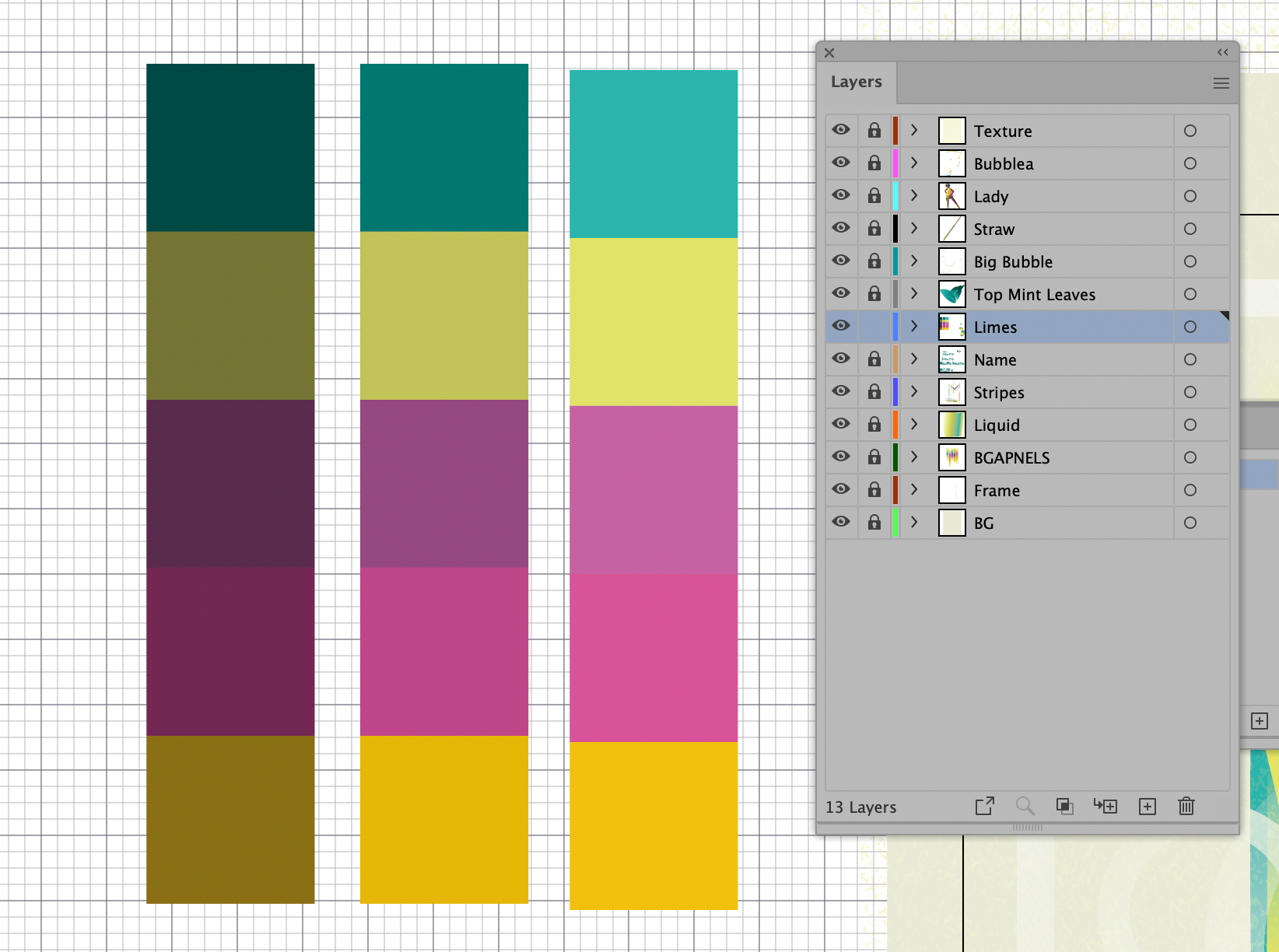Expand the Bubblea layer contents
The width and height of the screenshot is (1279, 952).
[915, 163]
